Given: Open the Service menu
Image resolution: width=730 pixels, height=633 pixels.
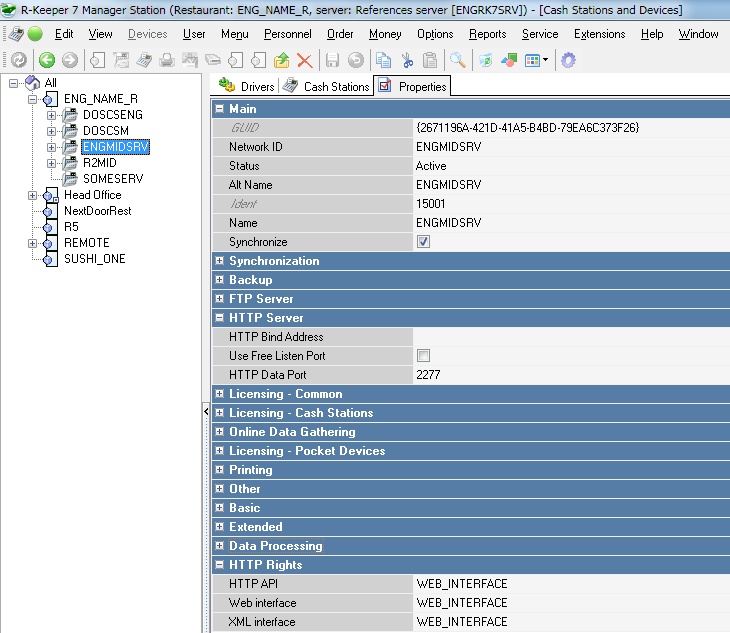Looking at the screenshot, I should tap(540, 34).
